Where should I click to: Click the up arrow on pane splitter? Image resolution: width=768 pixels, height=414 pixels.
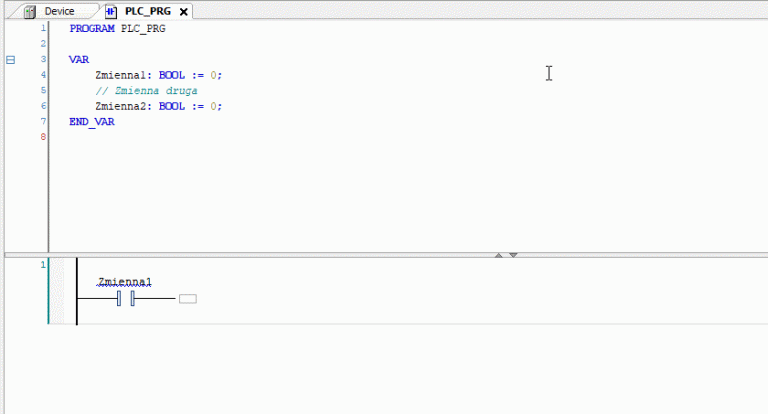[499, 256]
